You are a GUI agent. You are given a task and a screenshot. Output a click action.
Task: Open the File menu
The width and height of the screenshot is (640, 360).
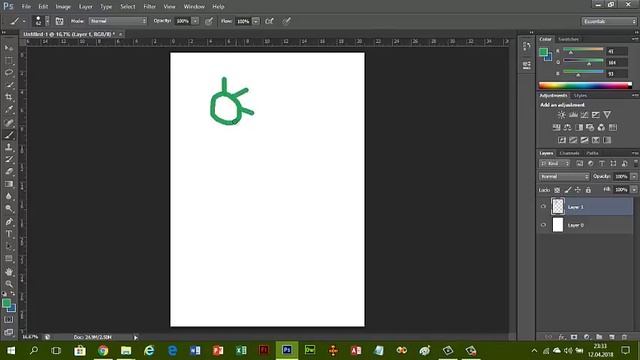(26, 7)
